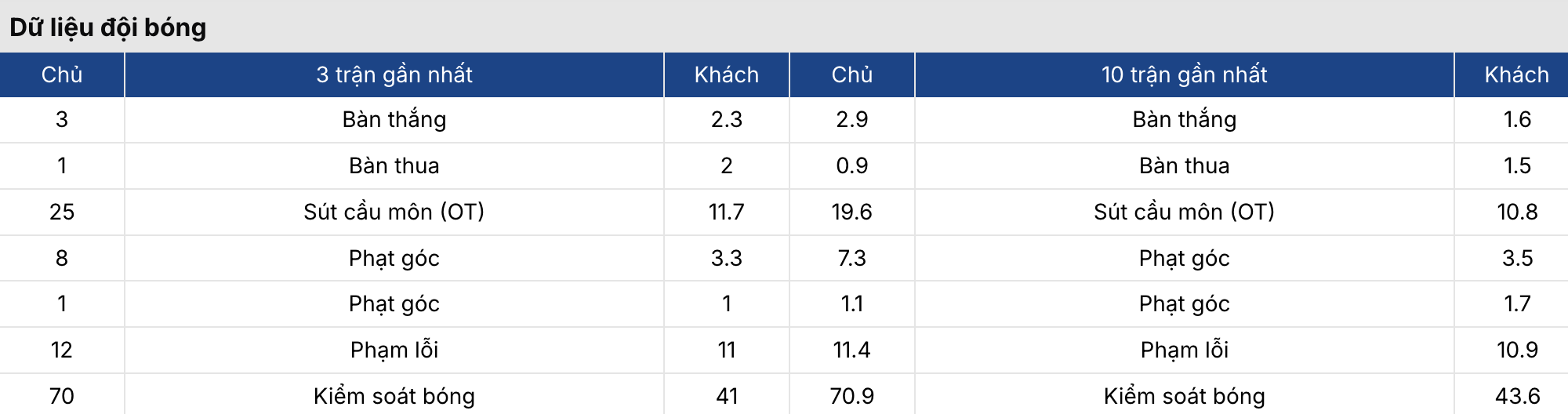Image resolution: width=1568 pixels, height=414 pixels.
Task: Click the 0.9 goals conceded value
Action: (851, 165)
